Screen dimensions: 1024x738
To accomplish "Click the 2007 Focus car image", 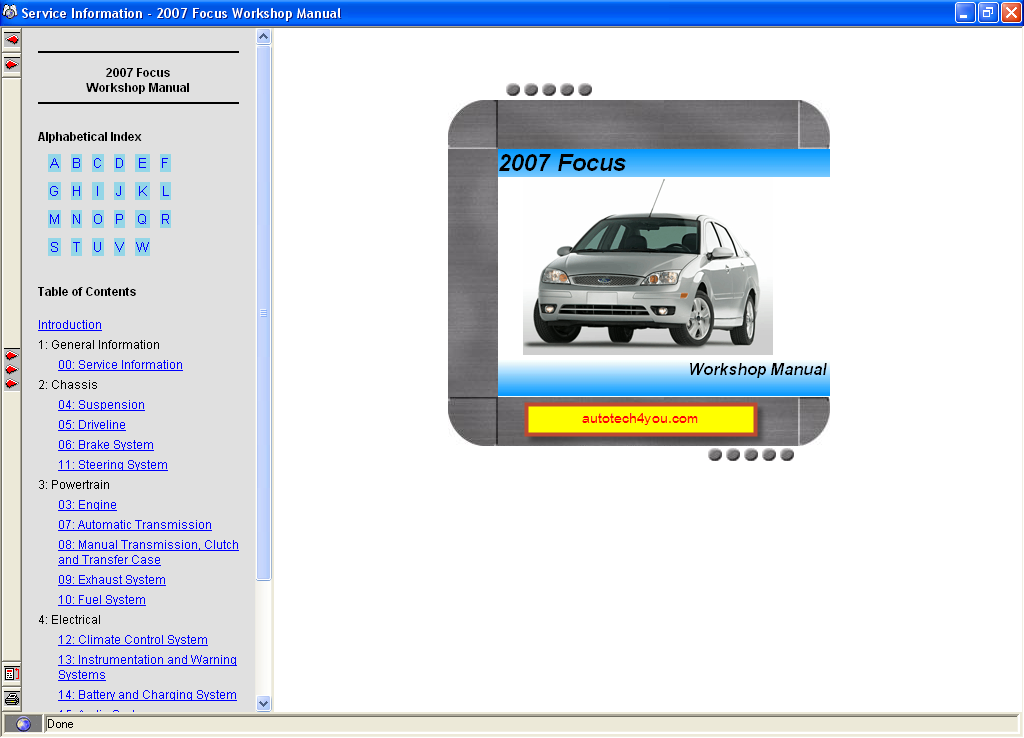I will pyautogui.click(x=646, y=265).
